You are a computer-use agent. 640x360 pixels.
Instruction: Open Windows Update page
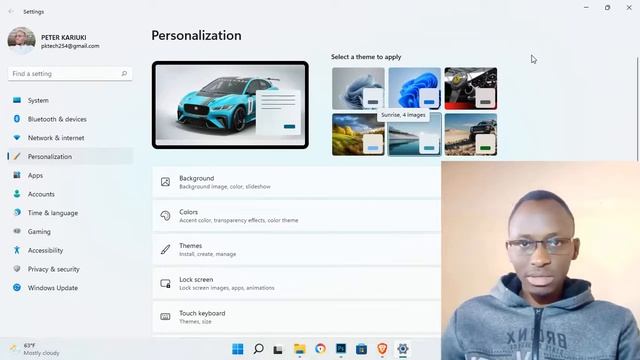[x=71, y=288]
